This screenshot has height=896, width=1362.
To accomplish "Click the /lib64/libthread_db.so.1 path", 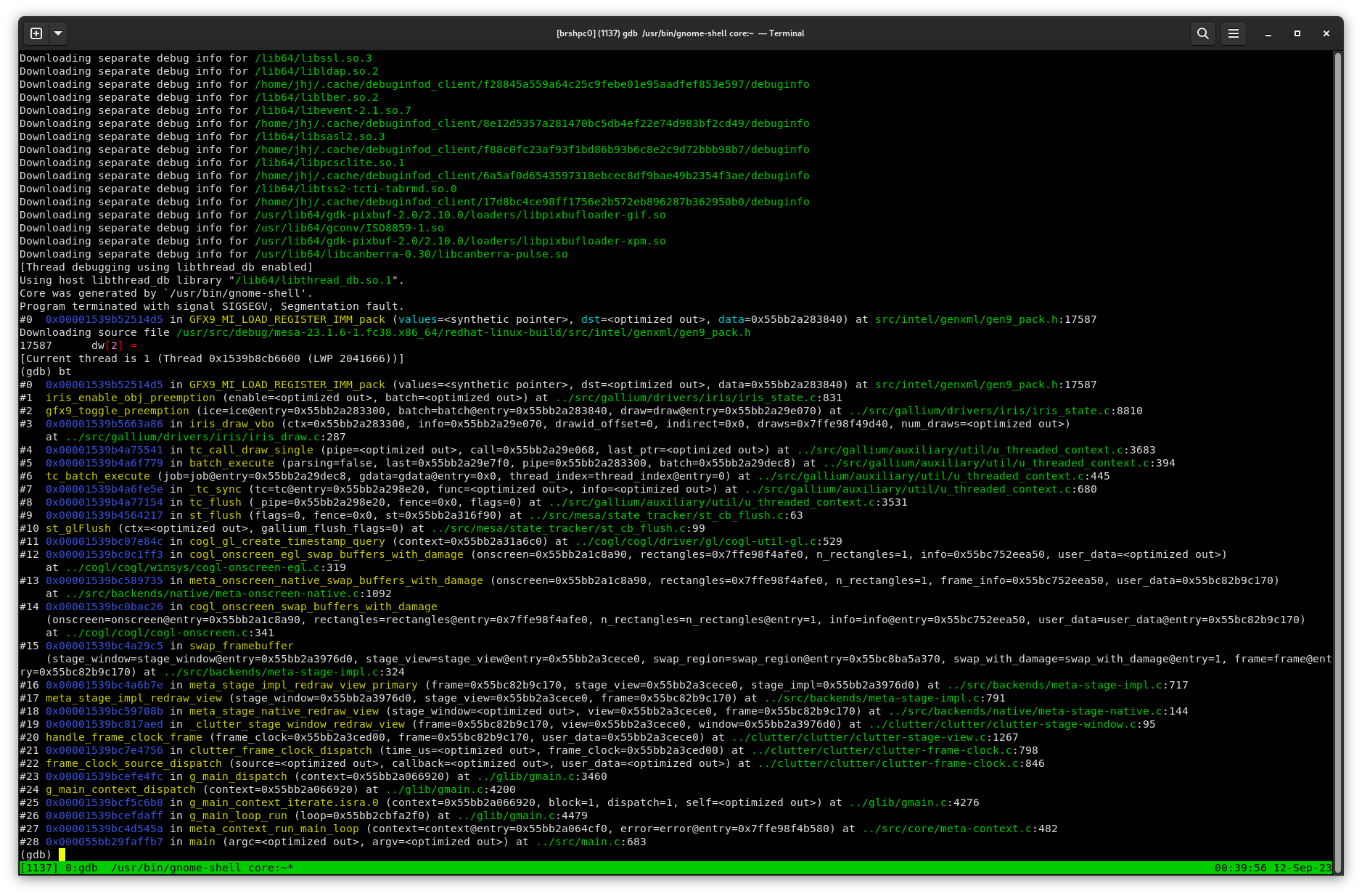I will click(x=313, y=280).
